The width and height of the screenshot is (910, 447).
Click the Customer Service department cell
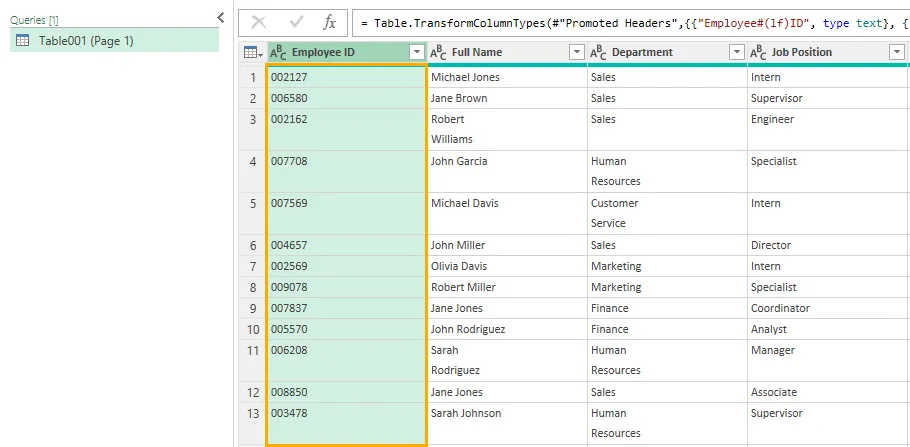[x=667, y=214]
